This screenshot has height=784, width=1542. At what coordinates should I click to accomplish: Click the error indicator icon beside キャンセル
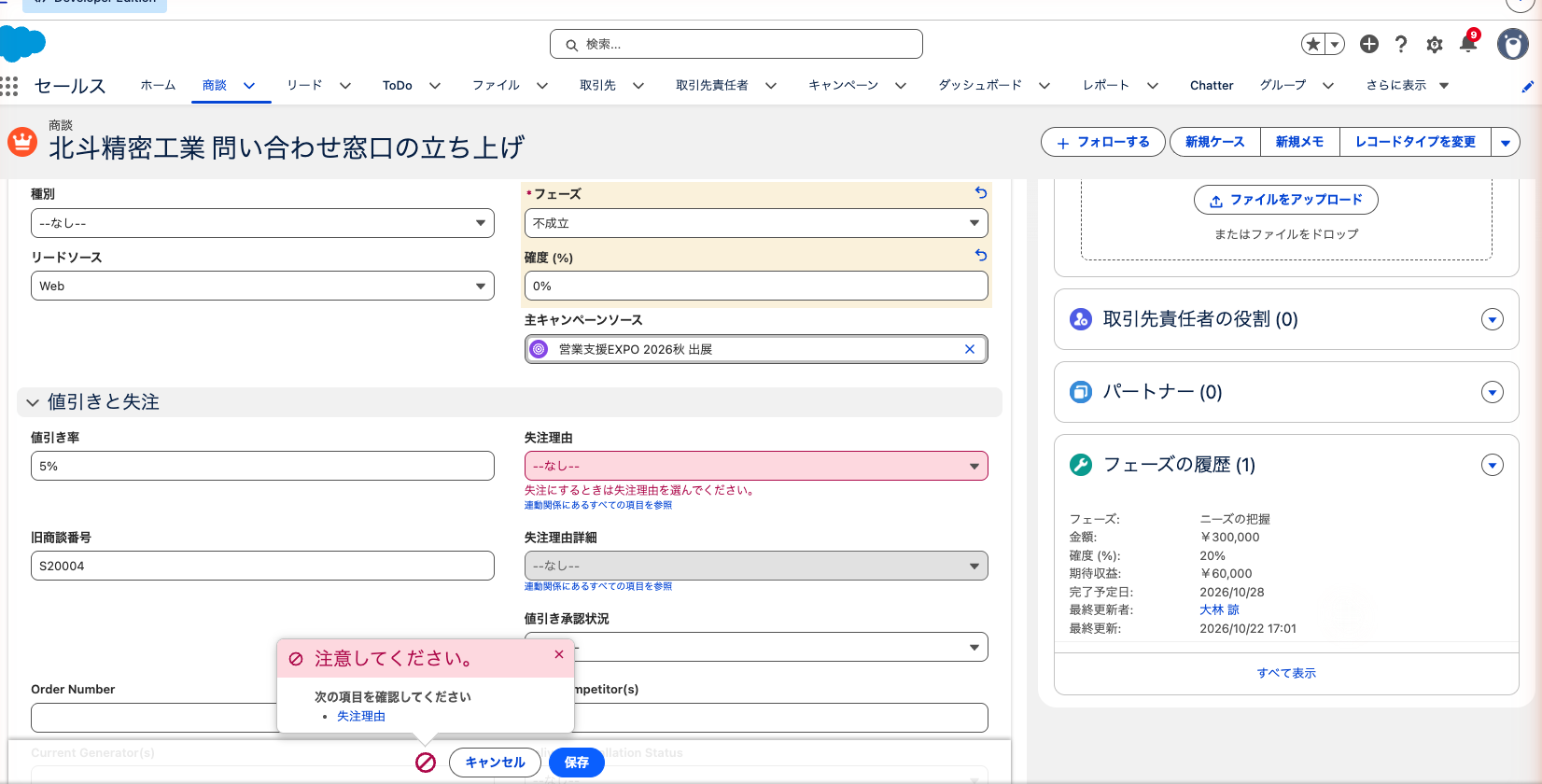tap(426, 763)
